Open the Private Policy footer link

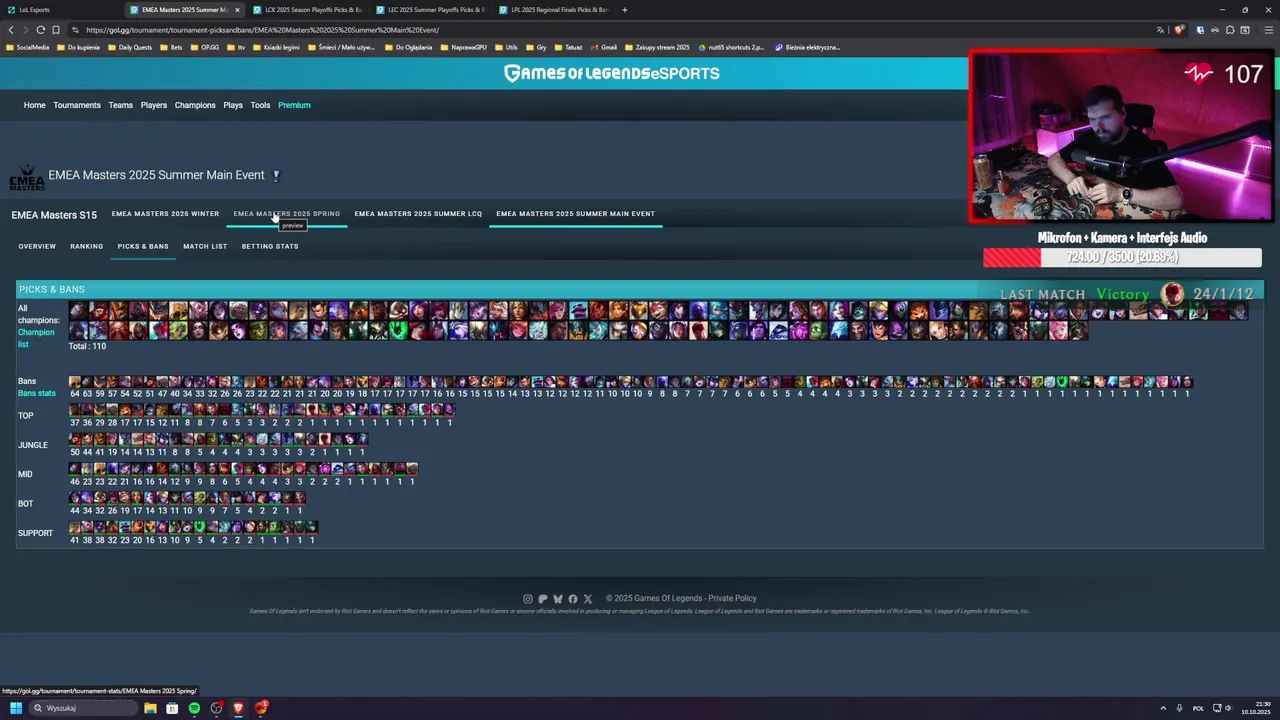coord(732,599)
